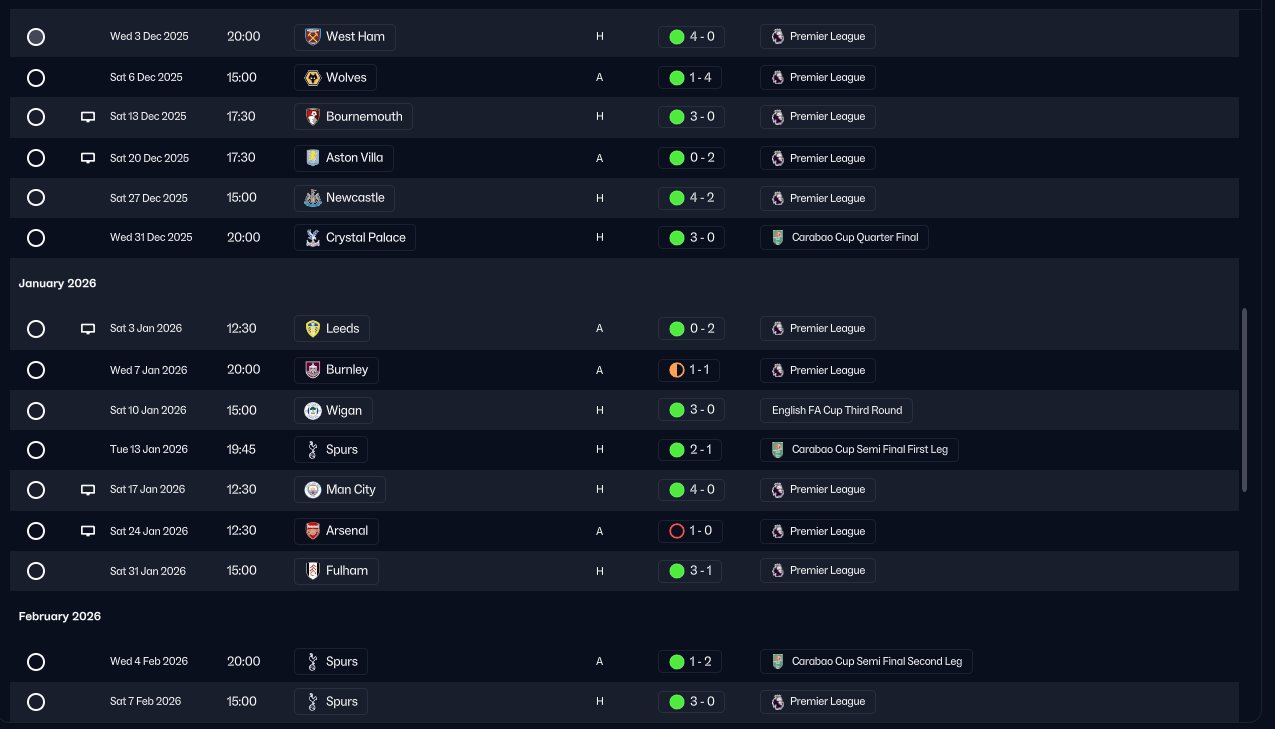The width and height of the screenshot is (1275, 729).
Task: Select the radio circle for the Fulham fixture
Action: (36, 571)
